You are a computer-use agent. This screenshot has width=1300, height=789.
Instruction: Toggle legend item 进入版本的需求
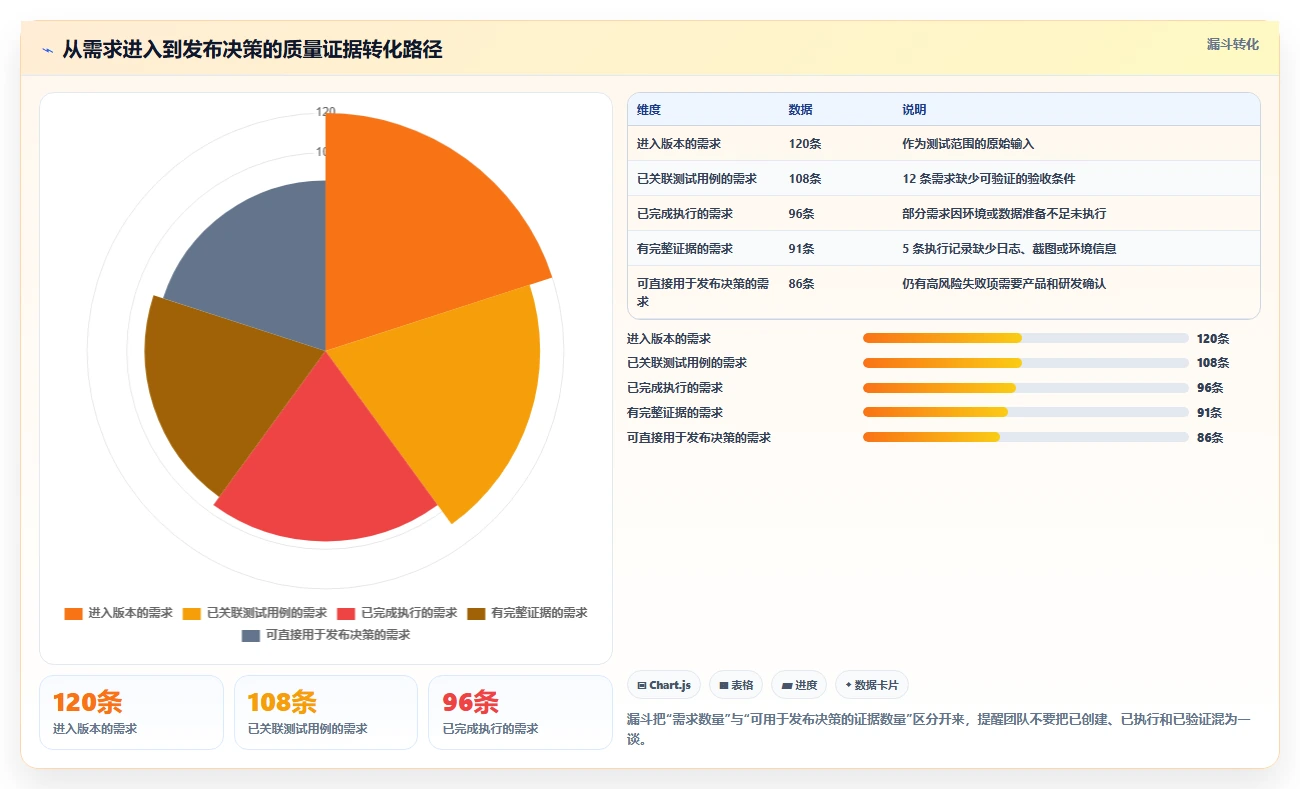119,613
